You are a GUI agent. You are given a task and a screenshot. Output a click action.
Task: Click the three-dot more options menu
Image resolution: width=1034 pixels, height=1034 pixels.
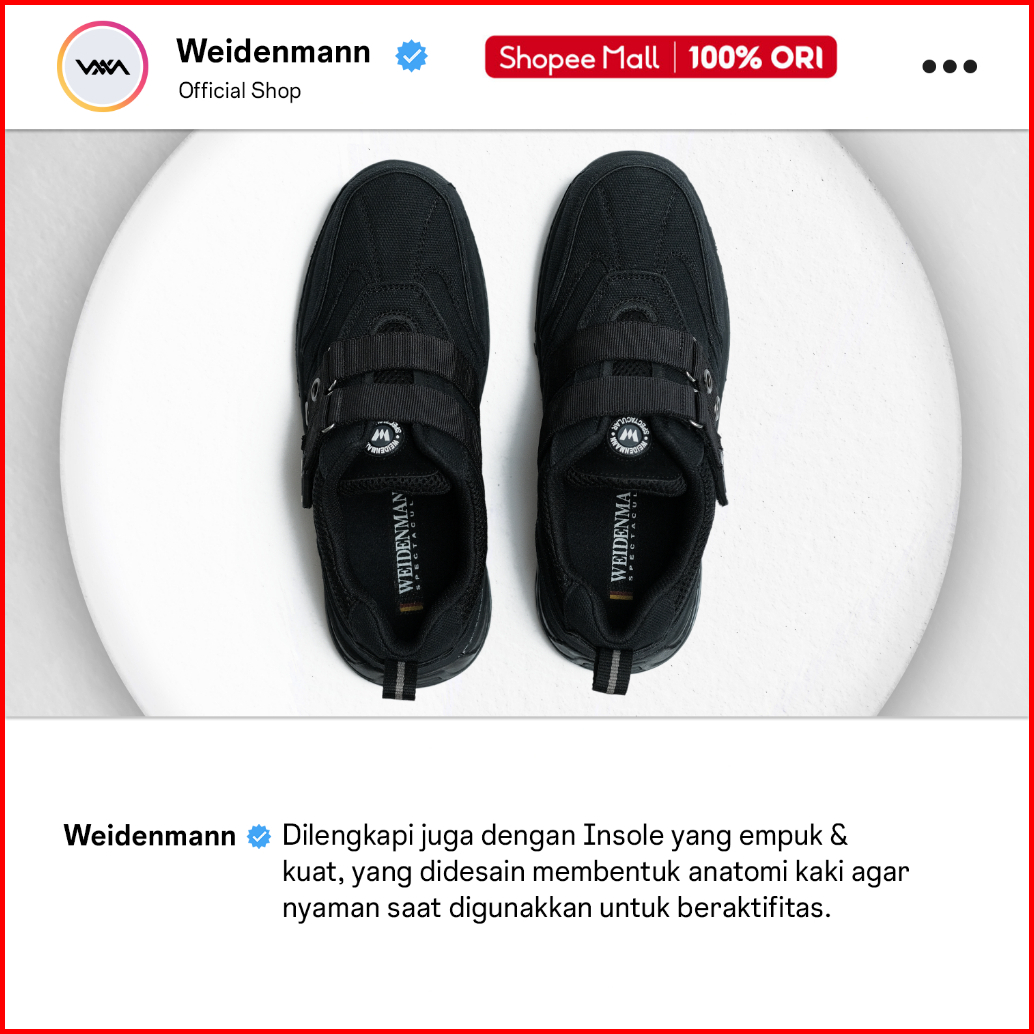pyautogui.click(x=949, y=66)
